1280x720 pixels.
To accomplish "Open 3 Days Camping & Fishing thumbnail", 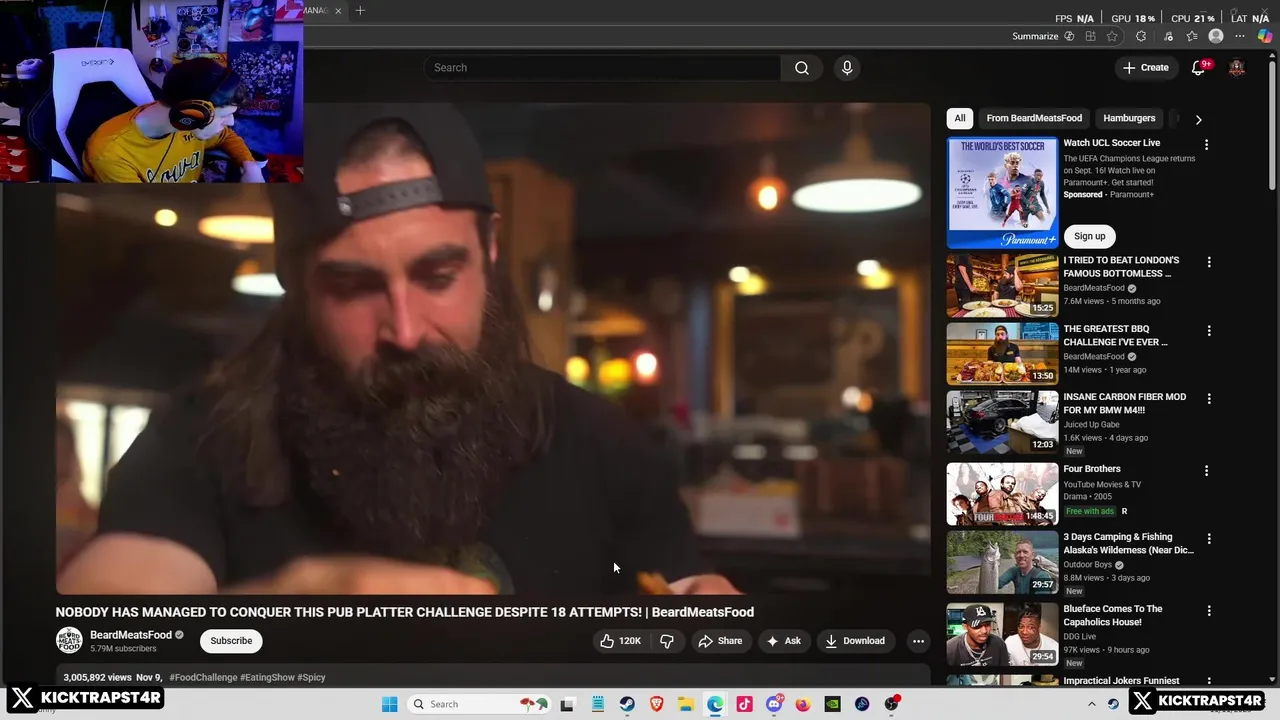I will 1002,561.
